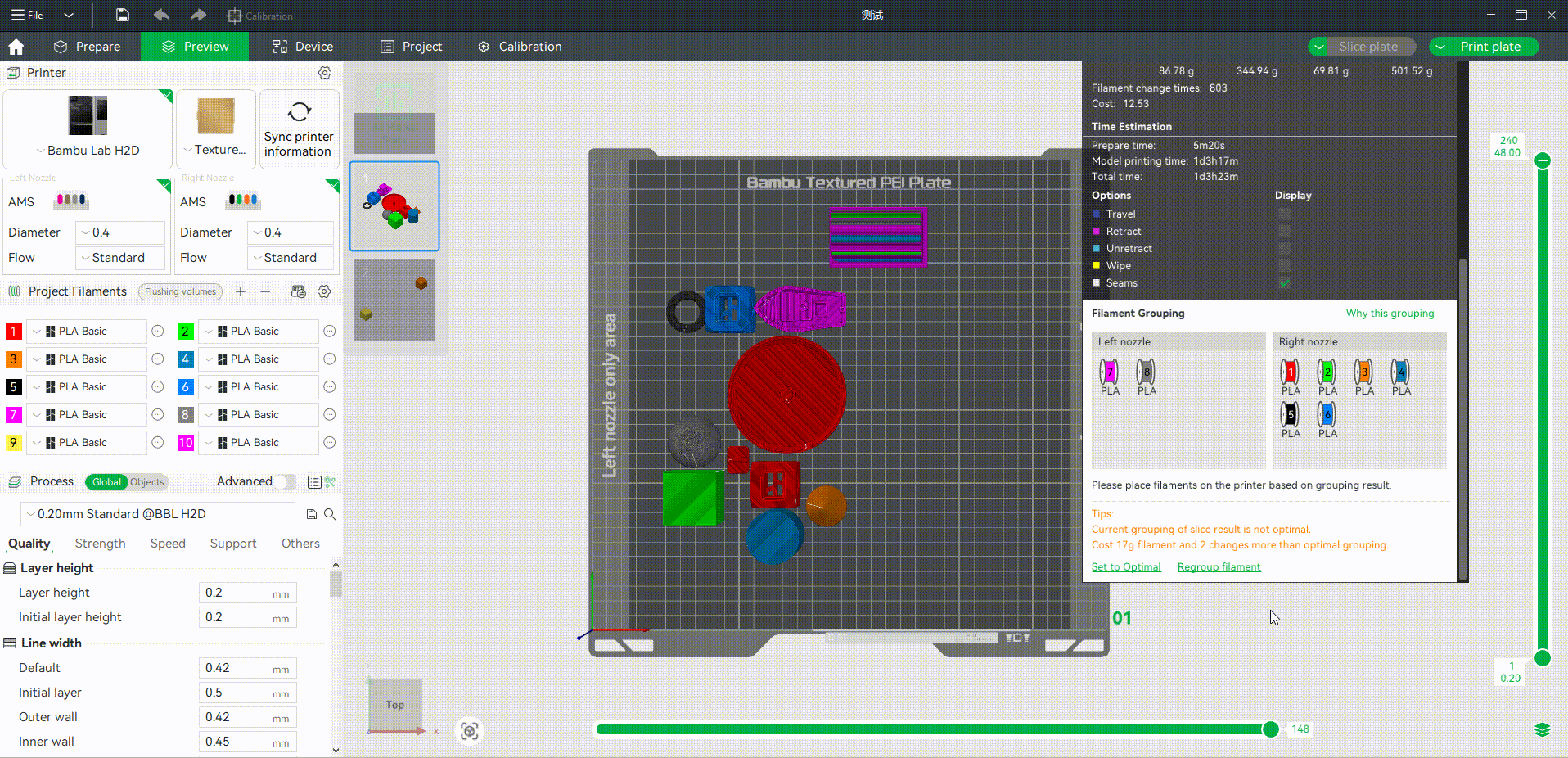Add a filament with plus icon
This screenshot has width=1568, height=758.
tap(241, 291)
